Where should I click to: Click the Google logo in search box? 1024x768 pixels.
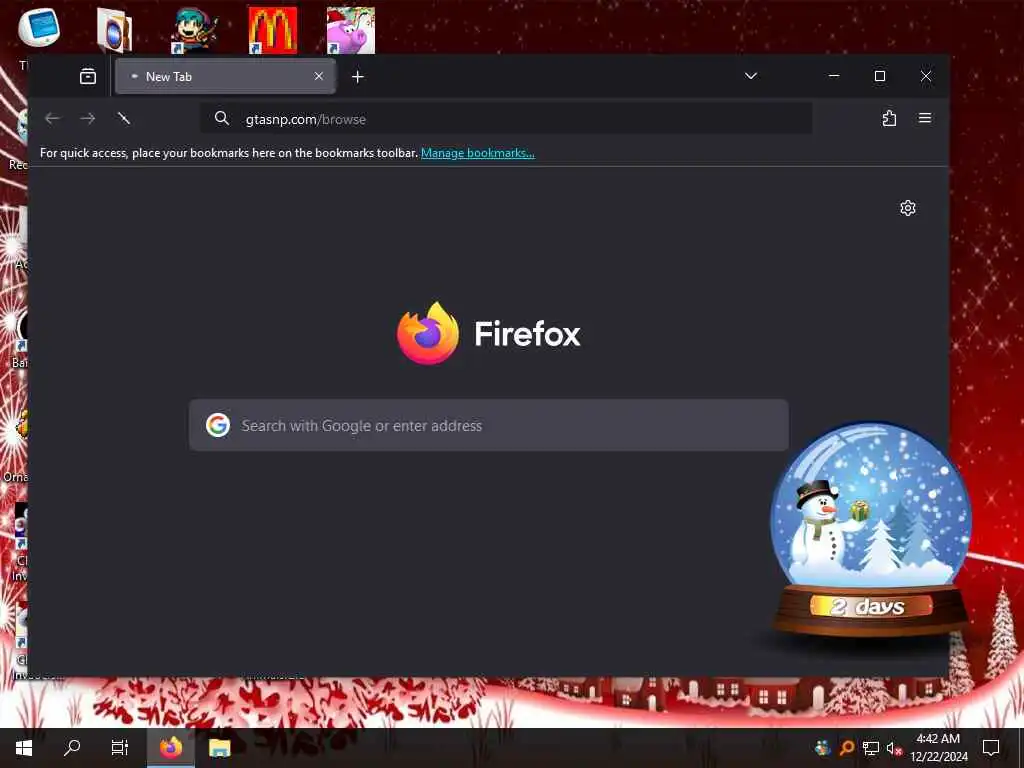point(218,425)
